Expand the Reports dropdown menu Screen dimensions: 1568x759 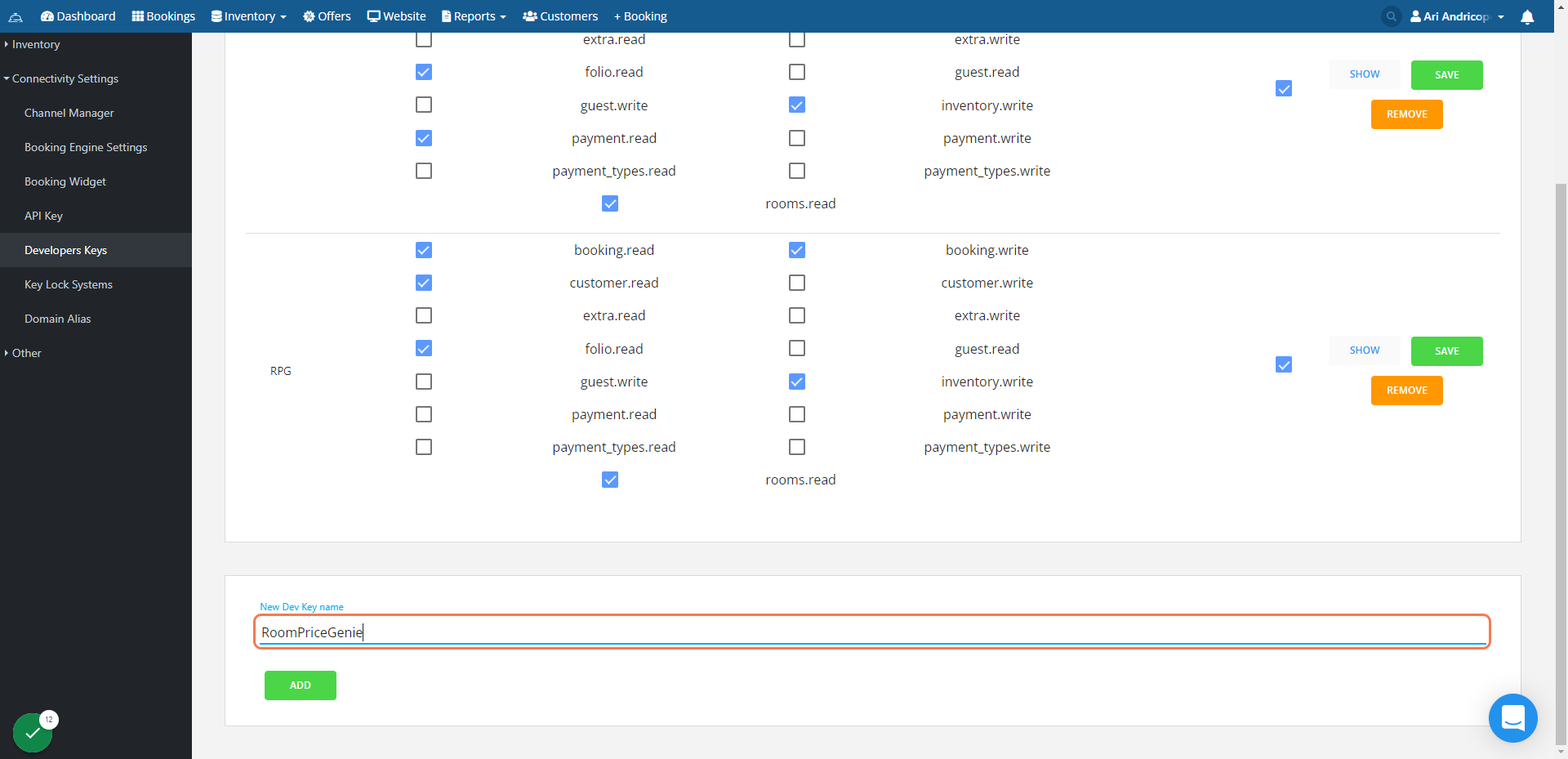[474, 16]
